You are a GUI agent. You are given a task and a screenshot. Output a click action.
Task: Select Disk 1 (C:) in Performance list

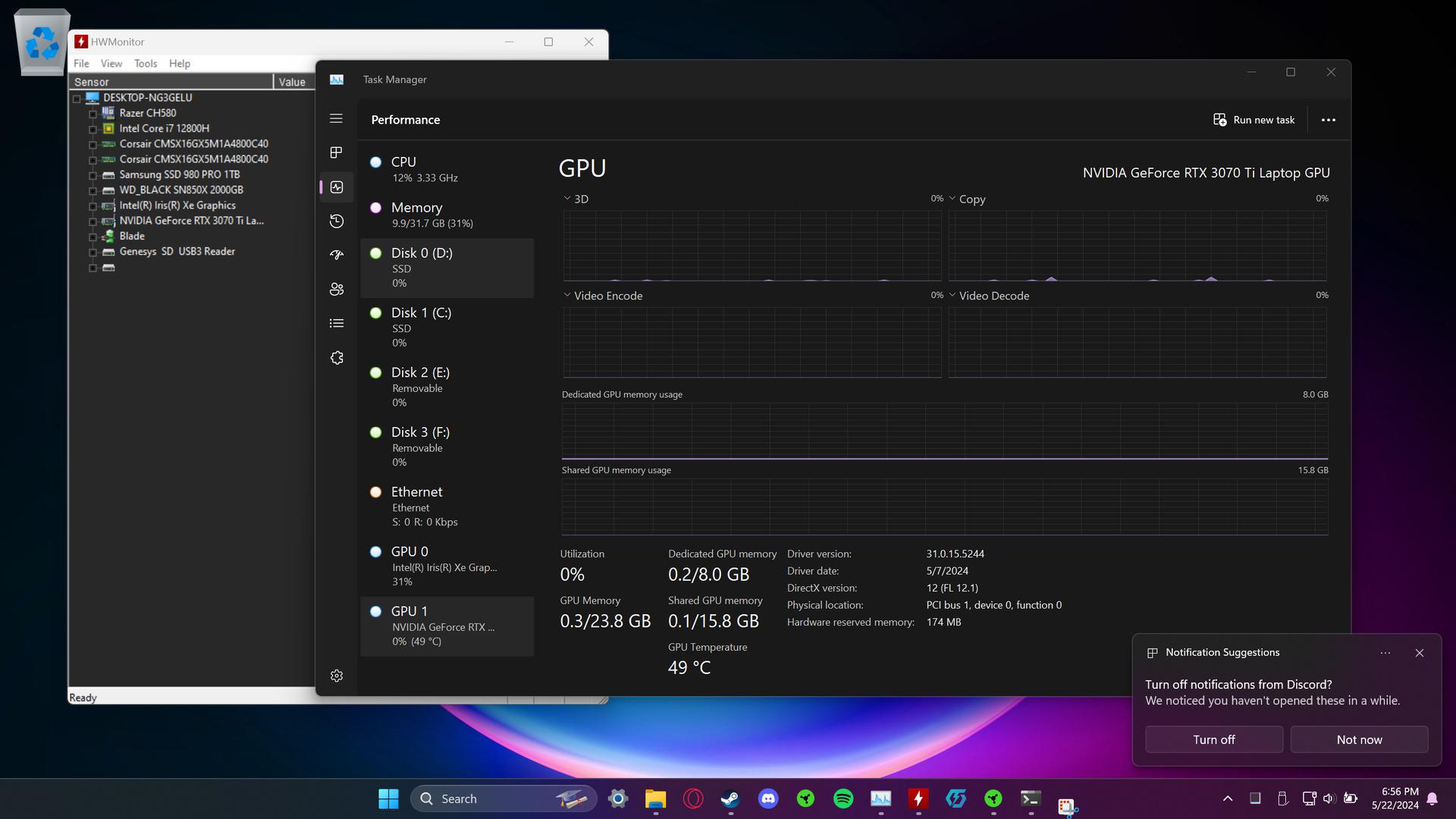click(x=447, y=328)
